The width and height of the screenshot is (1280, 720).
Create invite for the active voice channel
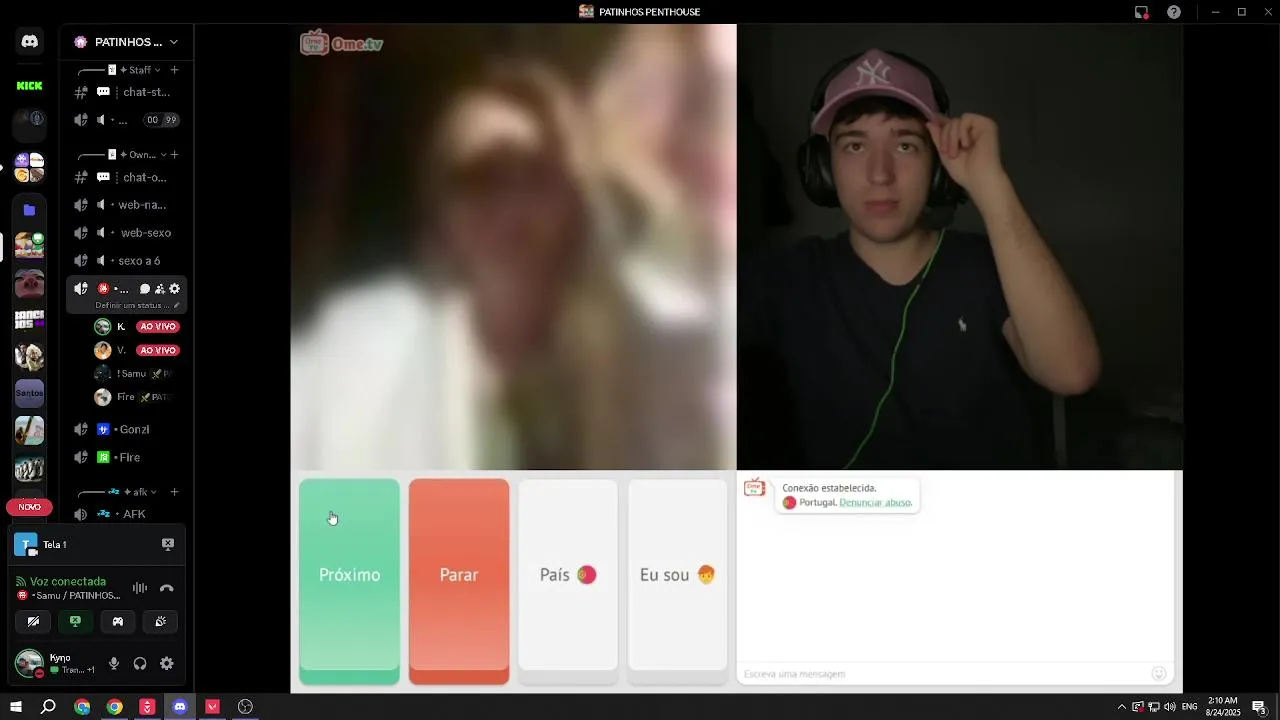click(x=159, y=289)
